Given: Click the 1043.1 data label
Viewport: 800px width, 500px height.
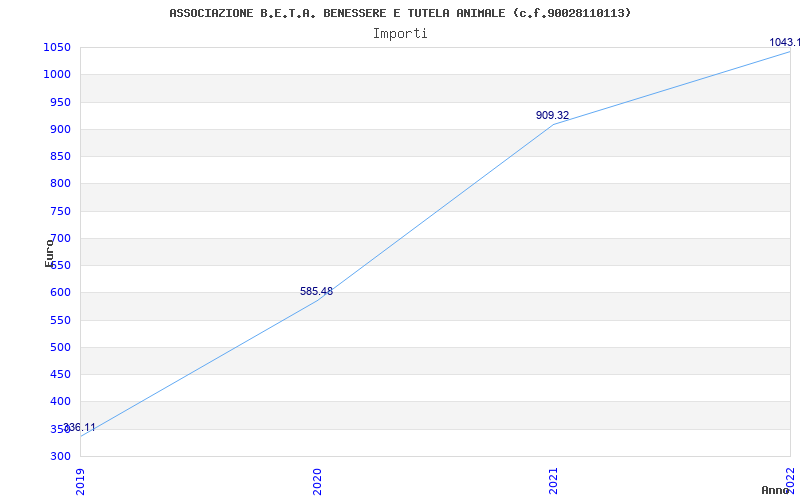Looking at the screenshot, I should [785, 42].
